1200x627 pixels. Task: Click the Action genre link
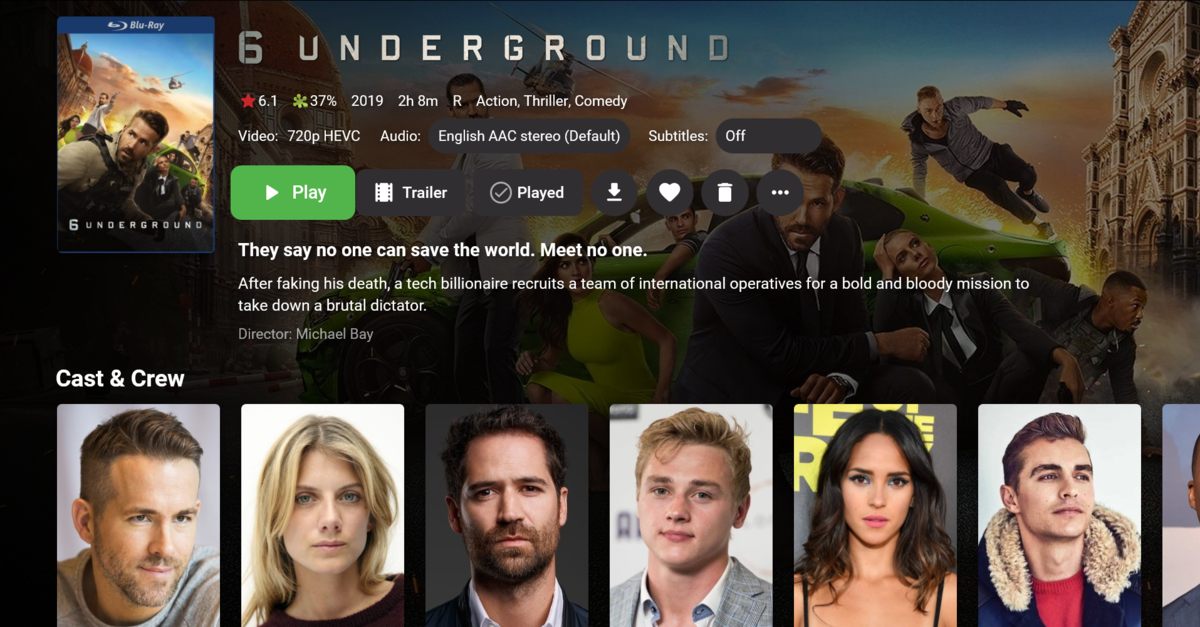coord(496,101)
